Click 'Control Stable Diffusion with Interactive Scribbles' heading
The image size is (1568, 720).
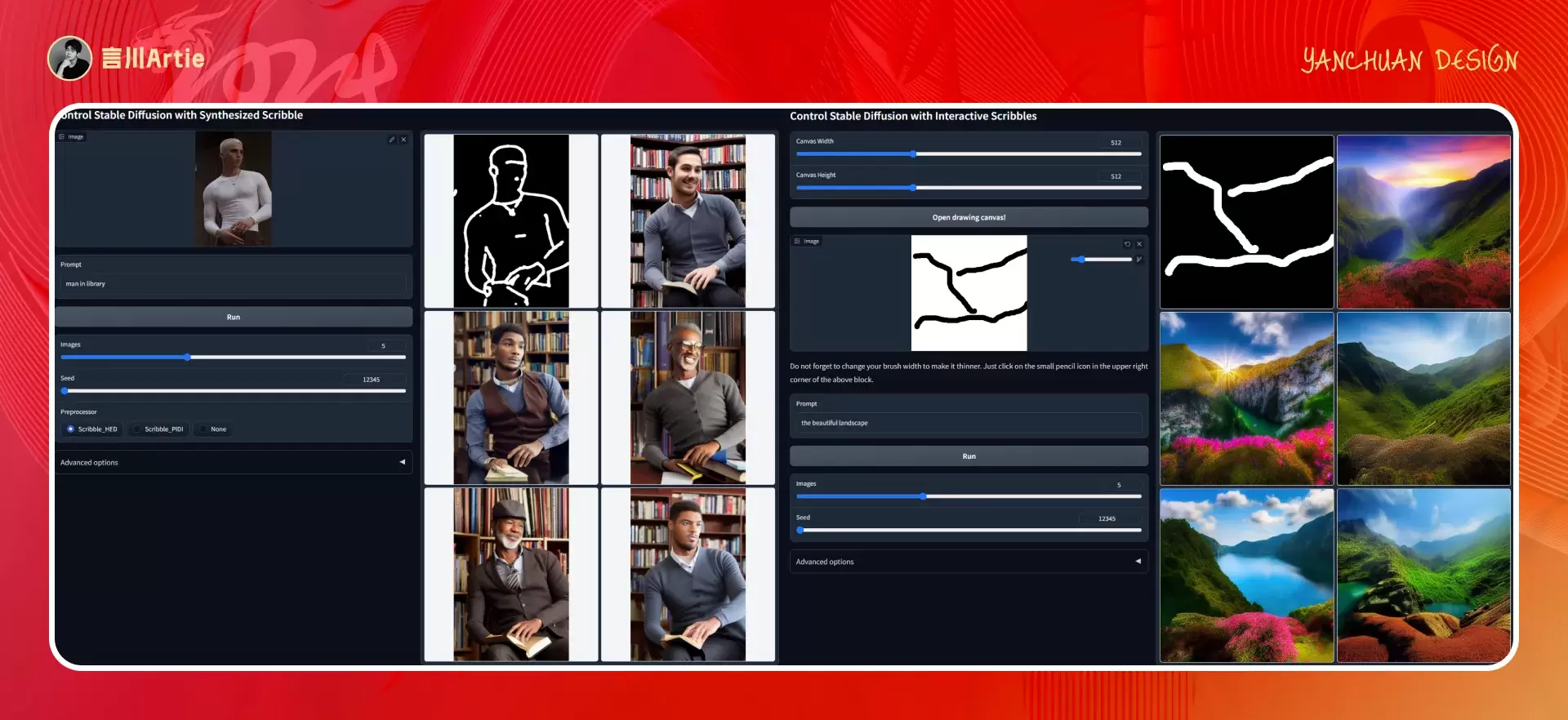(913, 116)
